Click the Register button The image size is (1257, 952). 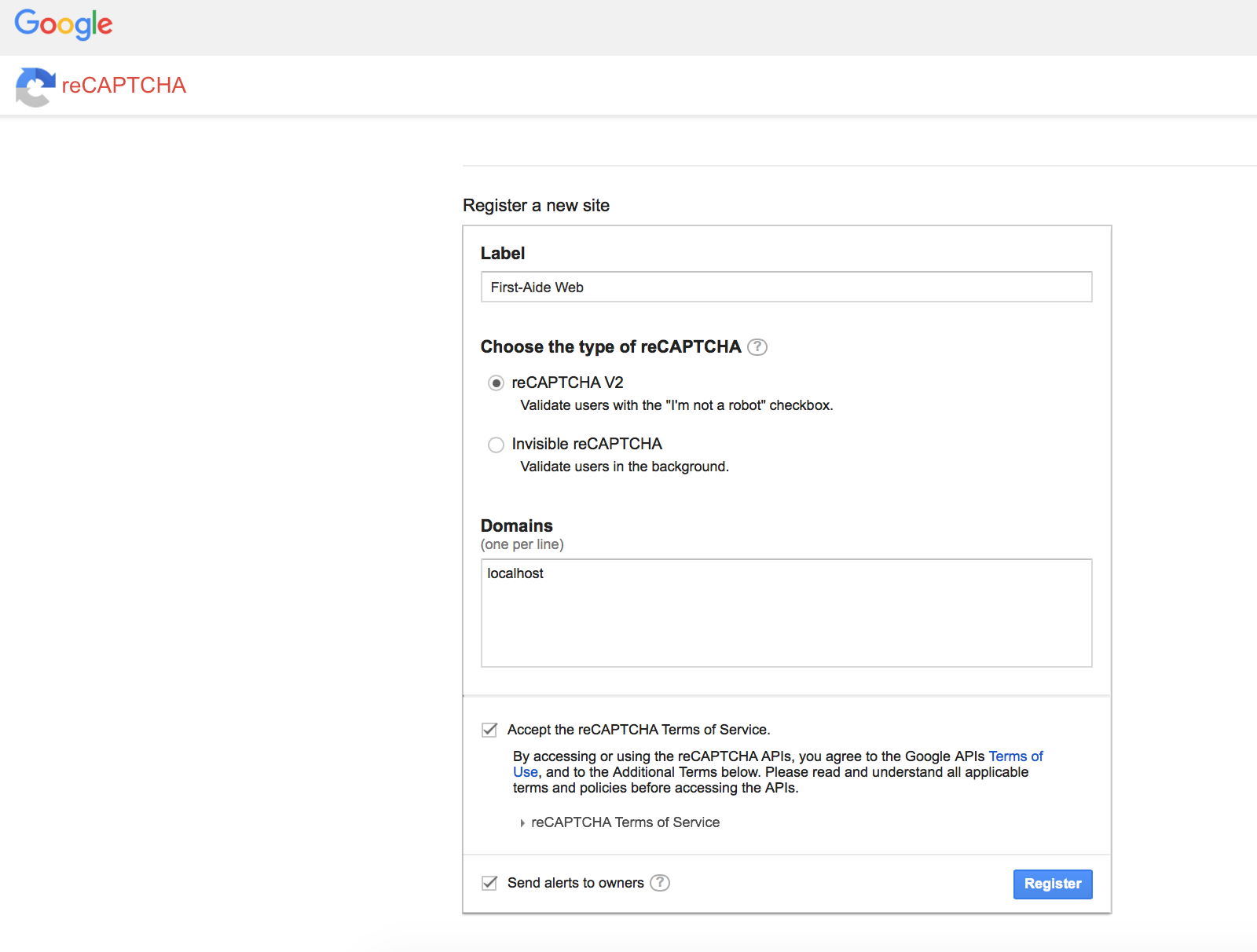click(x=1053, y=884)
